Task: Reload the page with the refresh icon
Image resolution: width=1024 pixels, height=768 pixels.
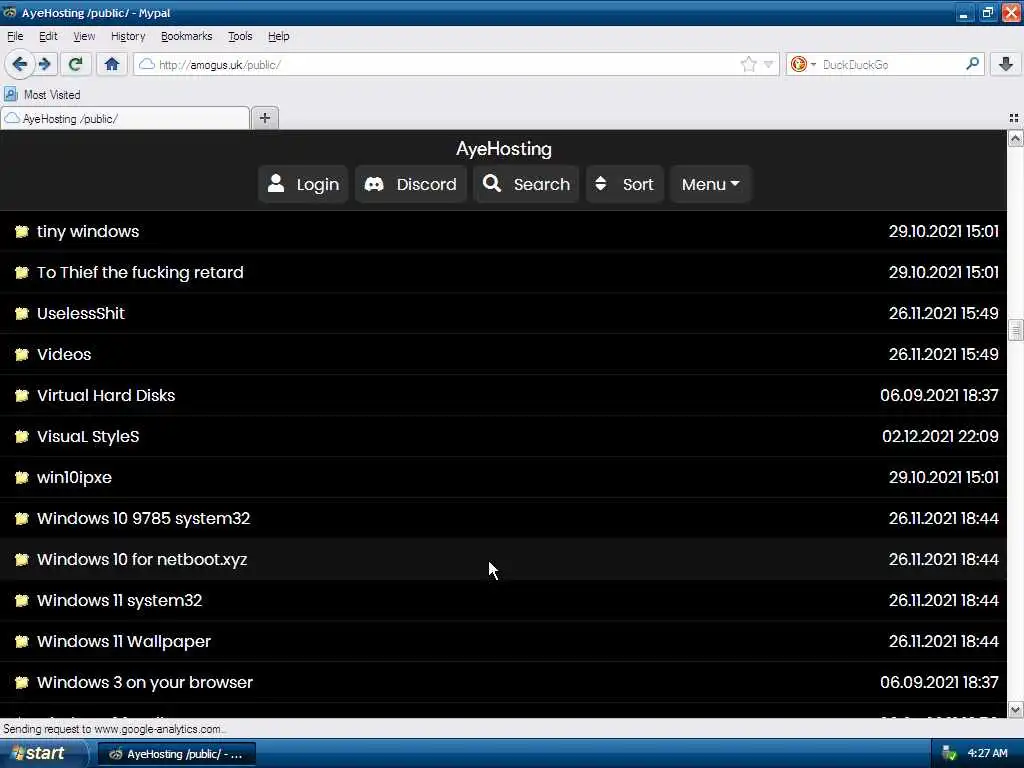Action: (75, 64)
